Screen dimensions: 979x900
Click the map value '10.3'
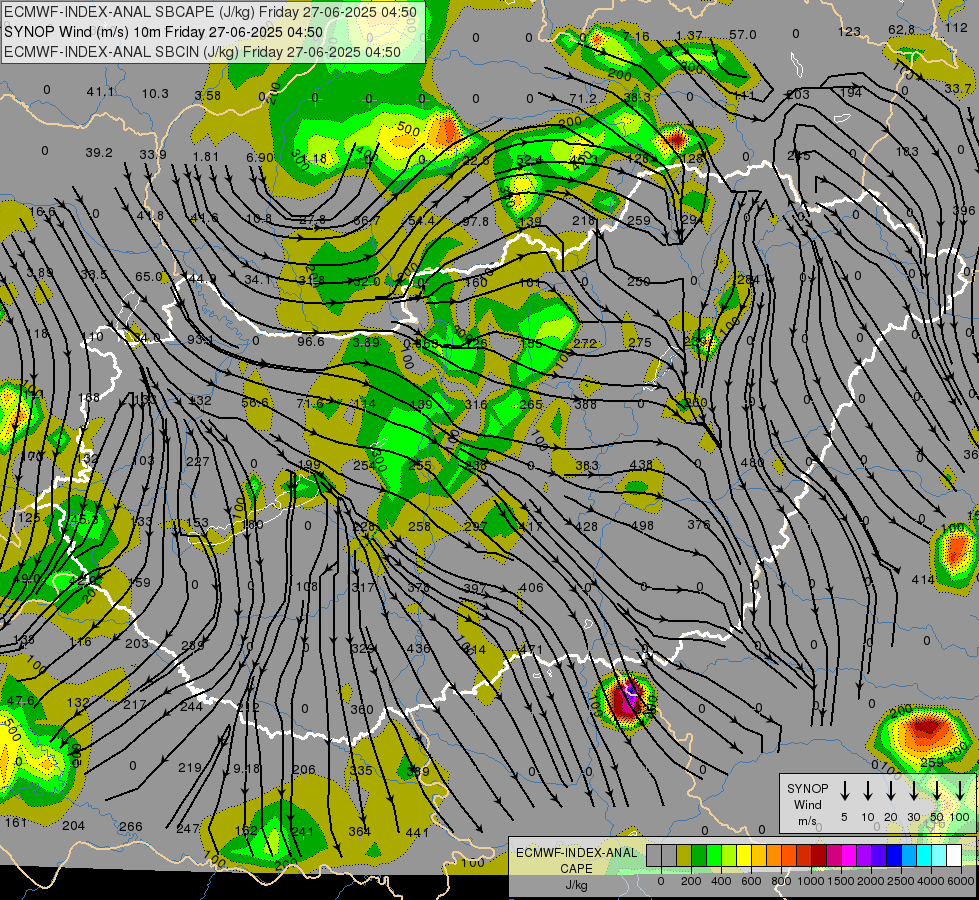coord(155,94)
